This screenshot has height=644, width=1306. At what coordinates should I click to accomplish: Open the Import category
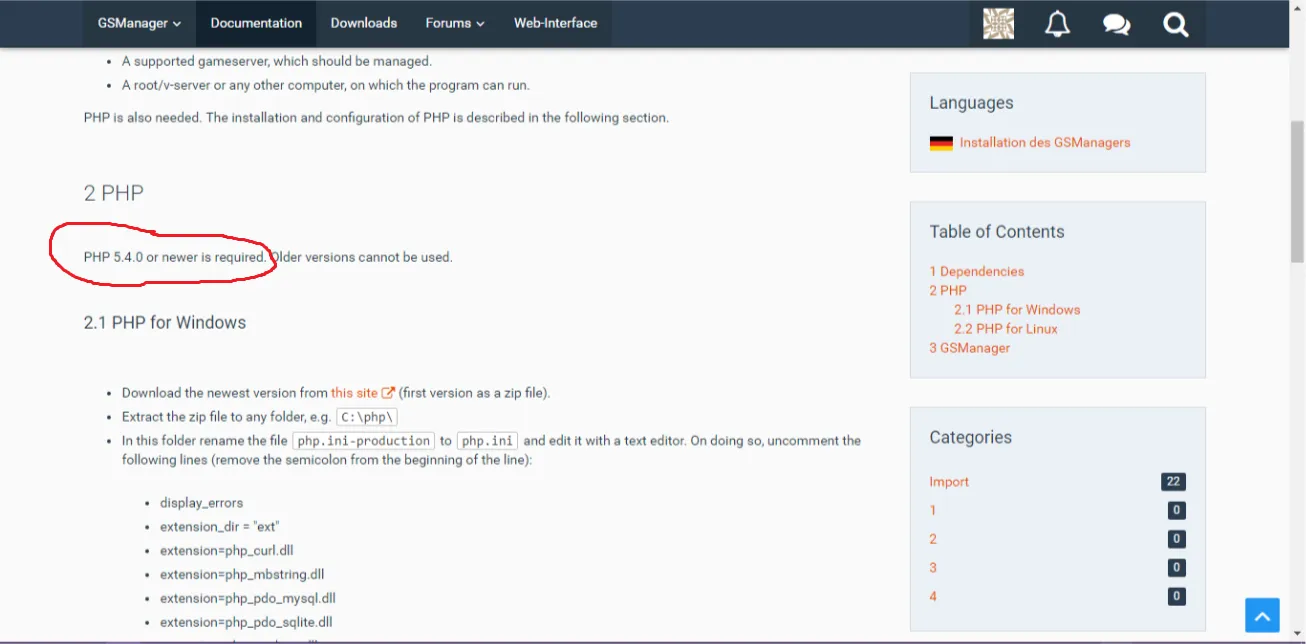[949, 482]
